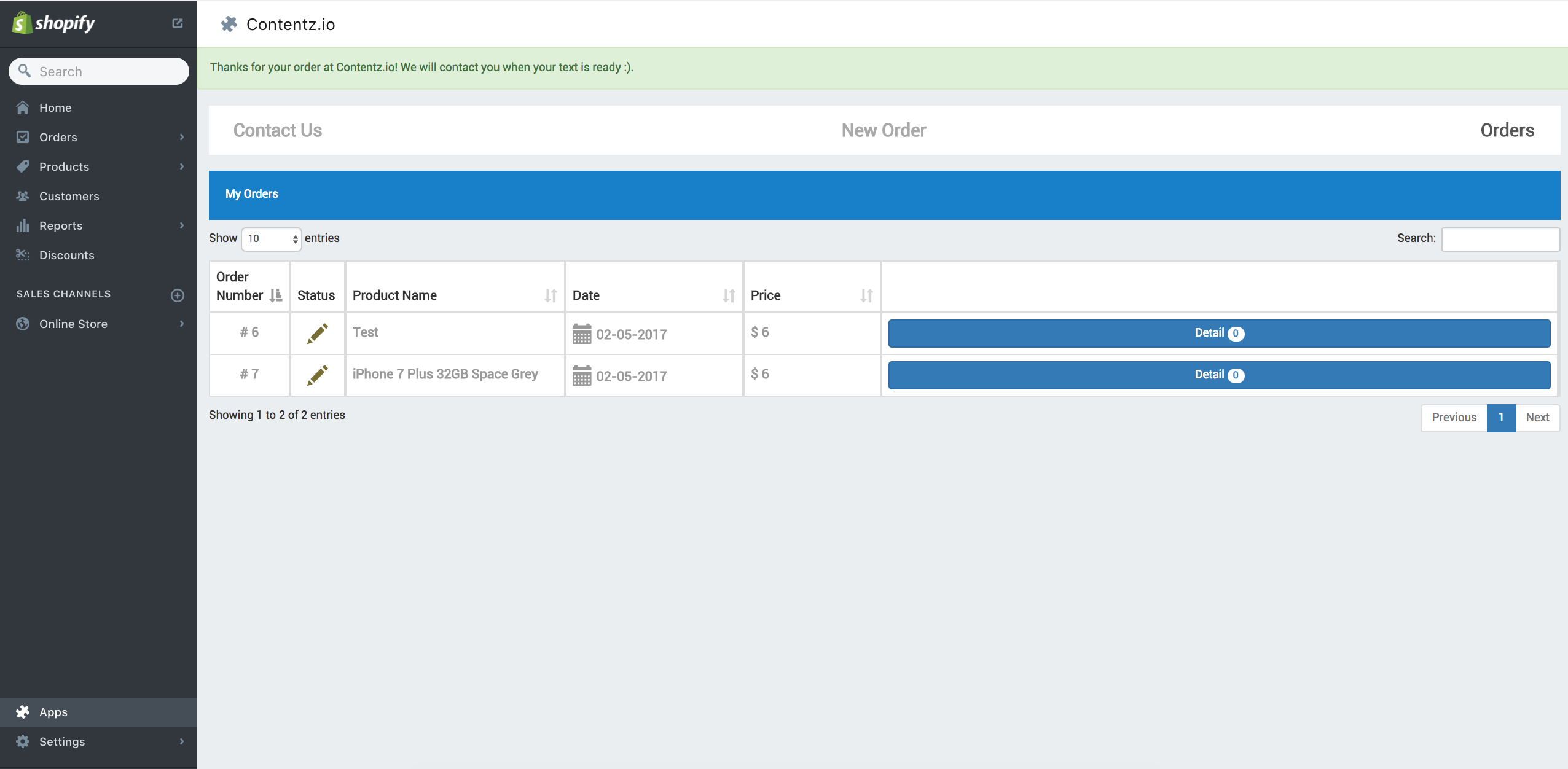Image resolution: width=1568 pixels, height=769 pixels.
Task: Click the Apps puzzle piece icon
Action: (x=23, y=712)
